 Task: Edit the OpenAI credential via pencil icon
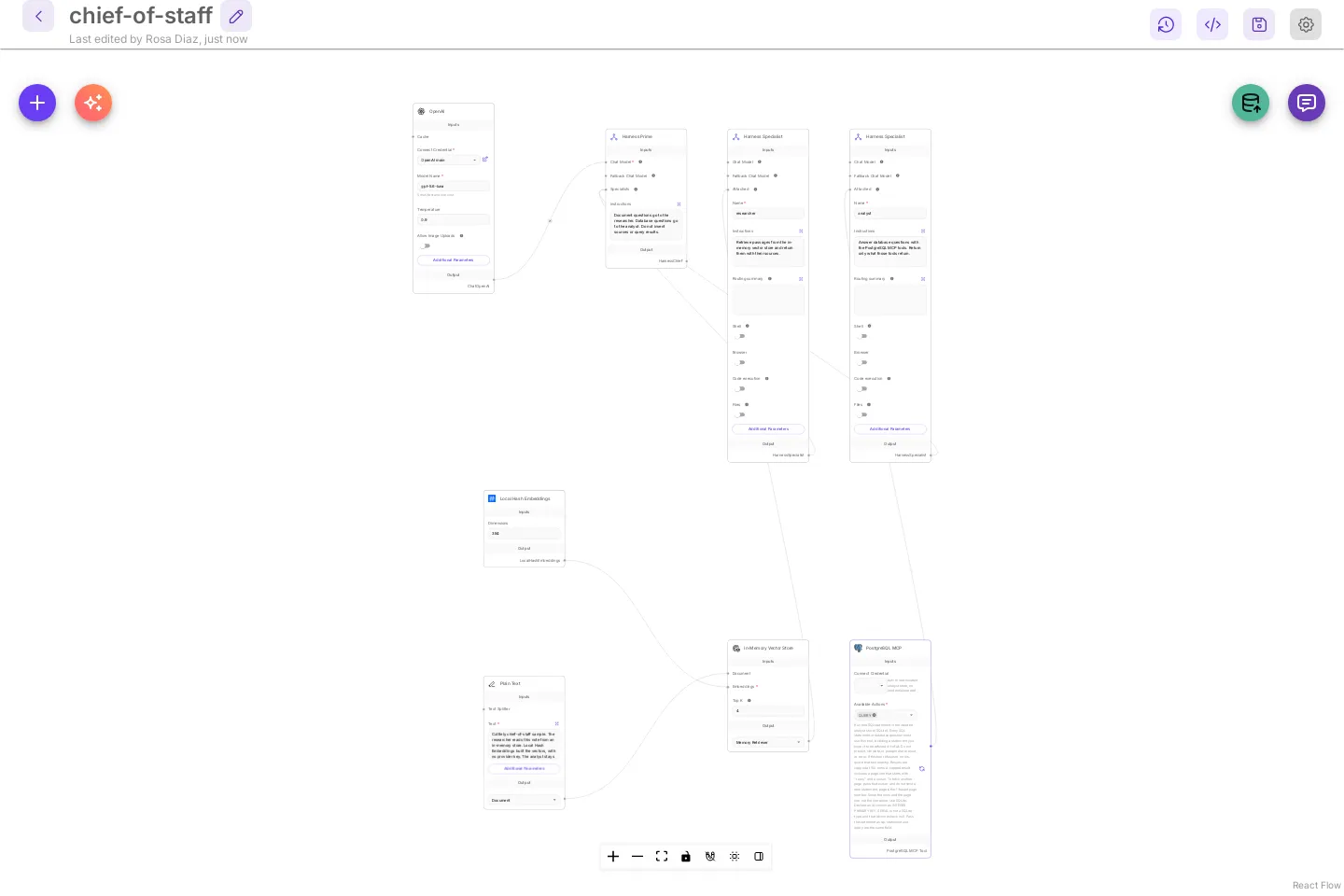pos(485,160)
